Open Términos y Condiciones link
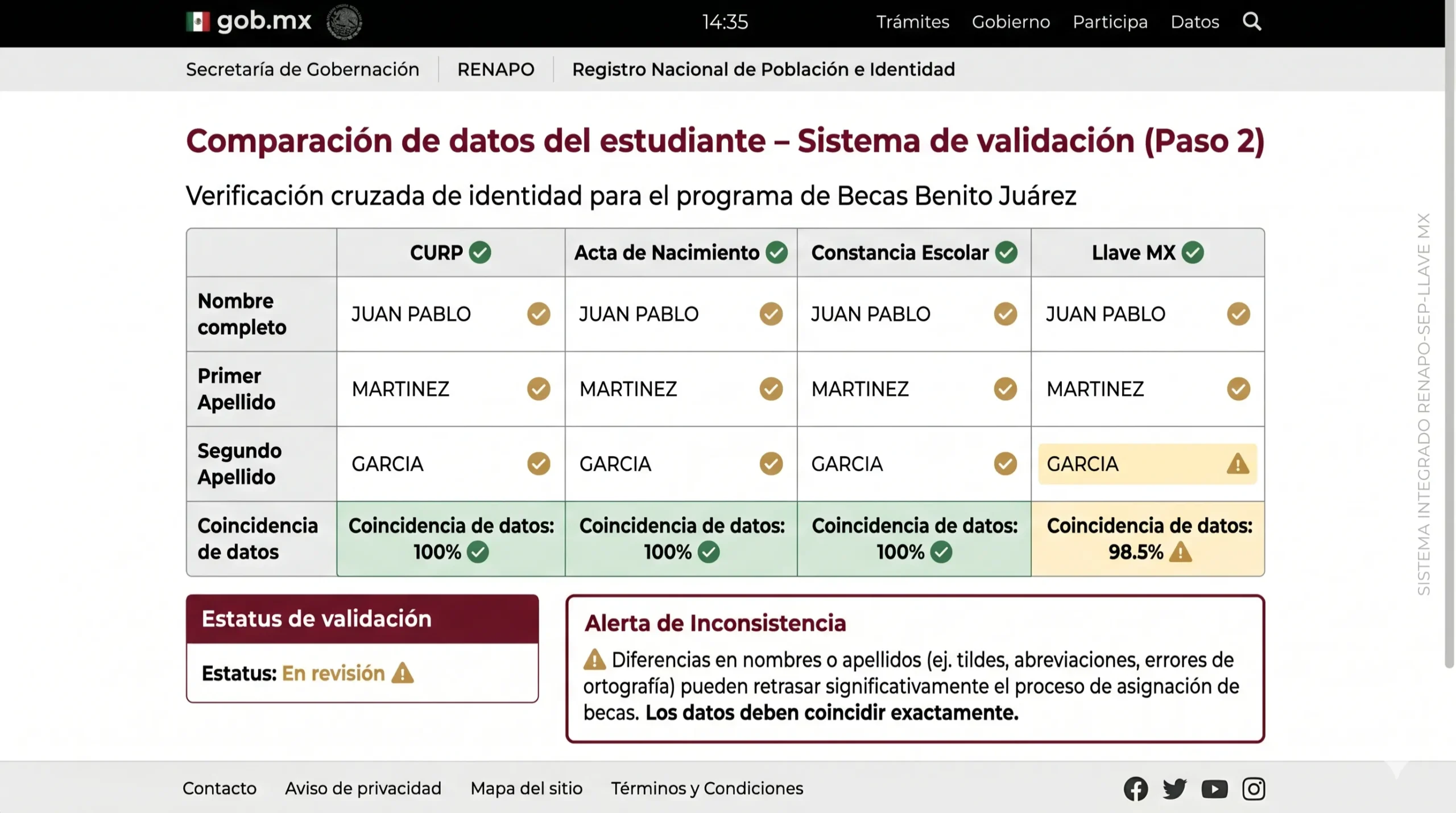Screen dimensions: 1456x813 (x=707, y=788)
